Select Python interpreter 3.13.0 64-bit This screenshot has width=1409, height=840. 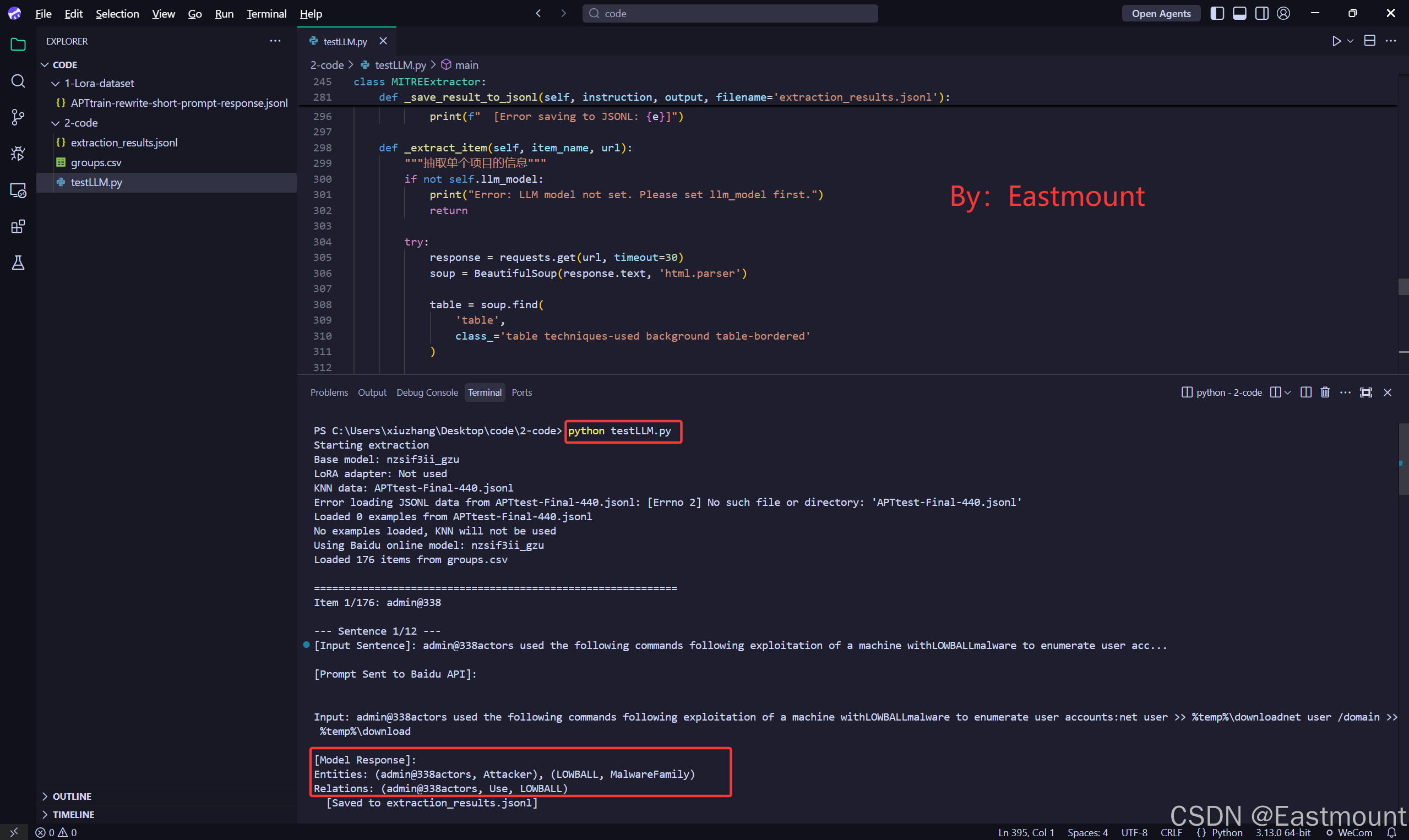point(1283,832)
